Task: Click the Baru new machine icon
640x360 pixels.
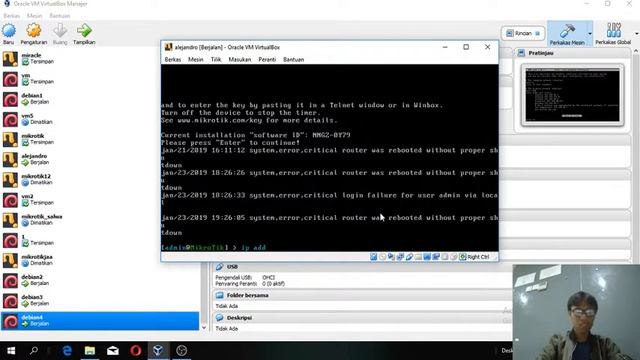Action: point(9,31)
